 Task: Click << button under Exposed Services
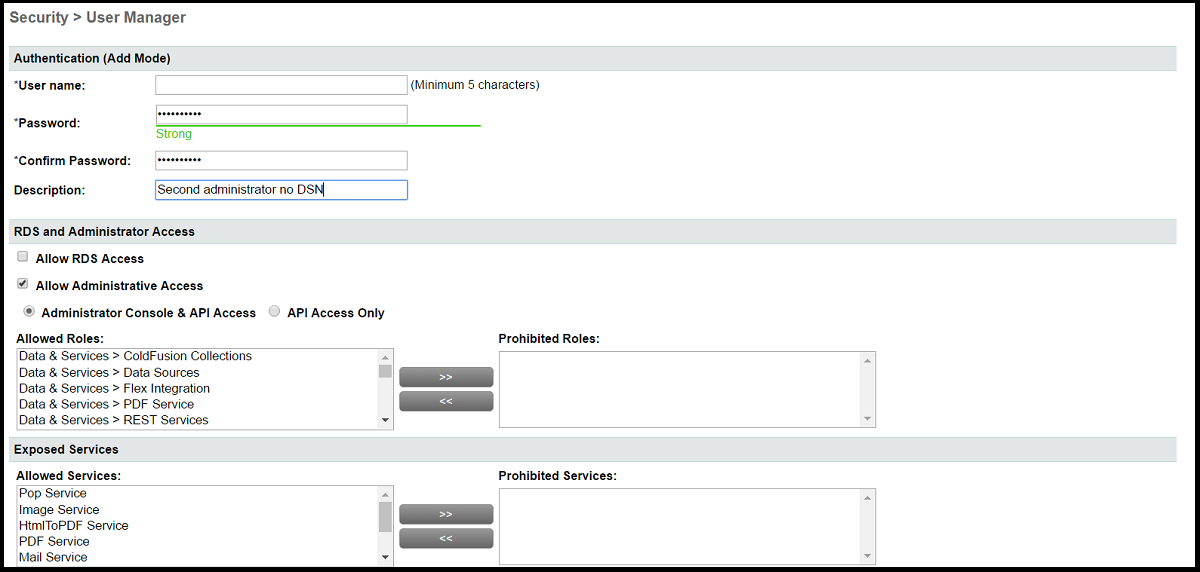click(446, 538)
